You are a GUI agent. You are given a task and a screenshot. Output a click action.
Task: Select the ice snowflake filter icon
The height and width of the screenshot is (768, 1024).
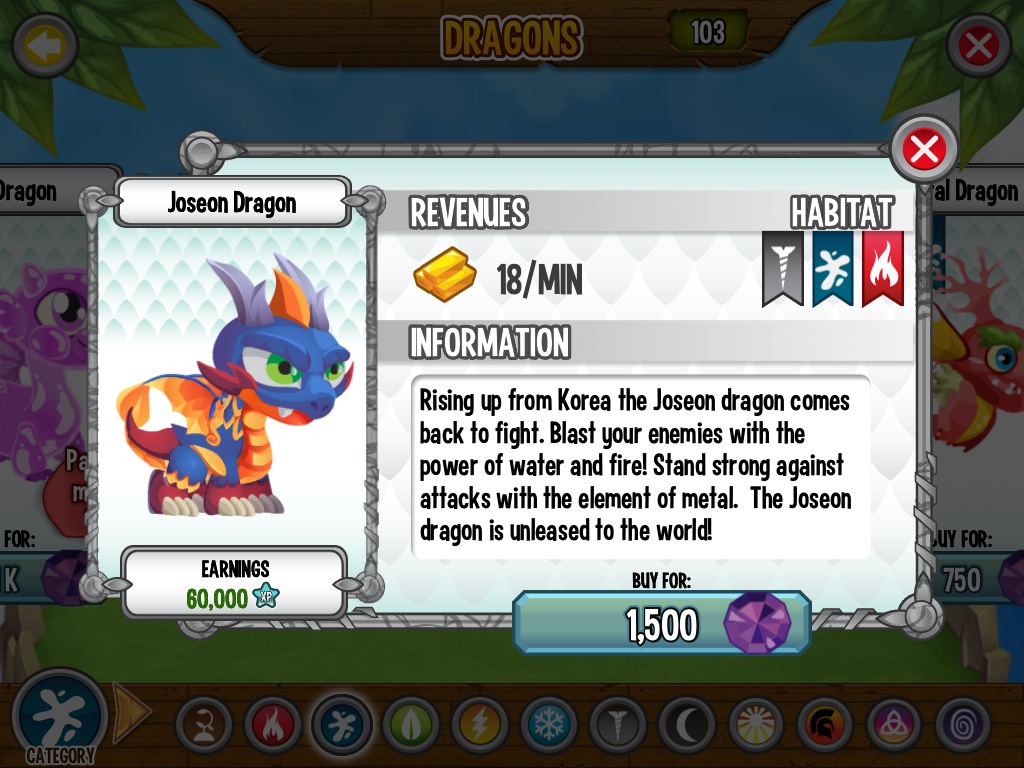click(549, 725)
